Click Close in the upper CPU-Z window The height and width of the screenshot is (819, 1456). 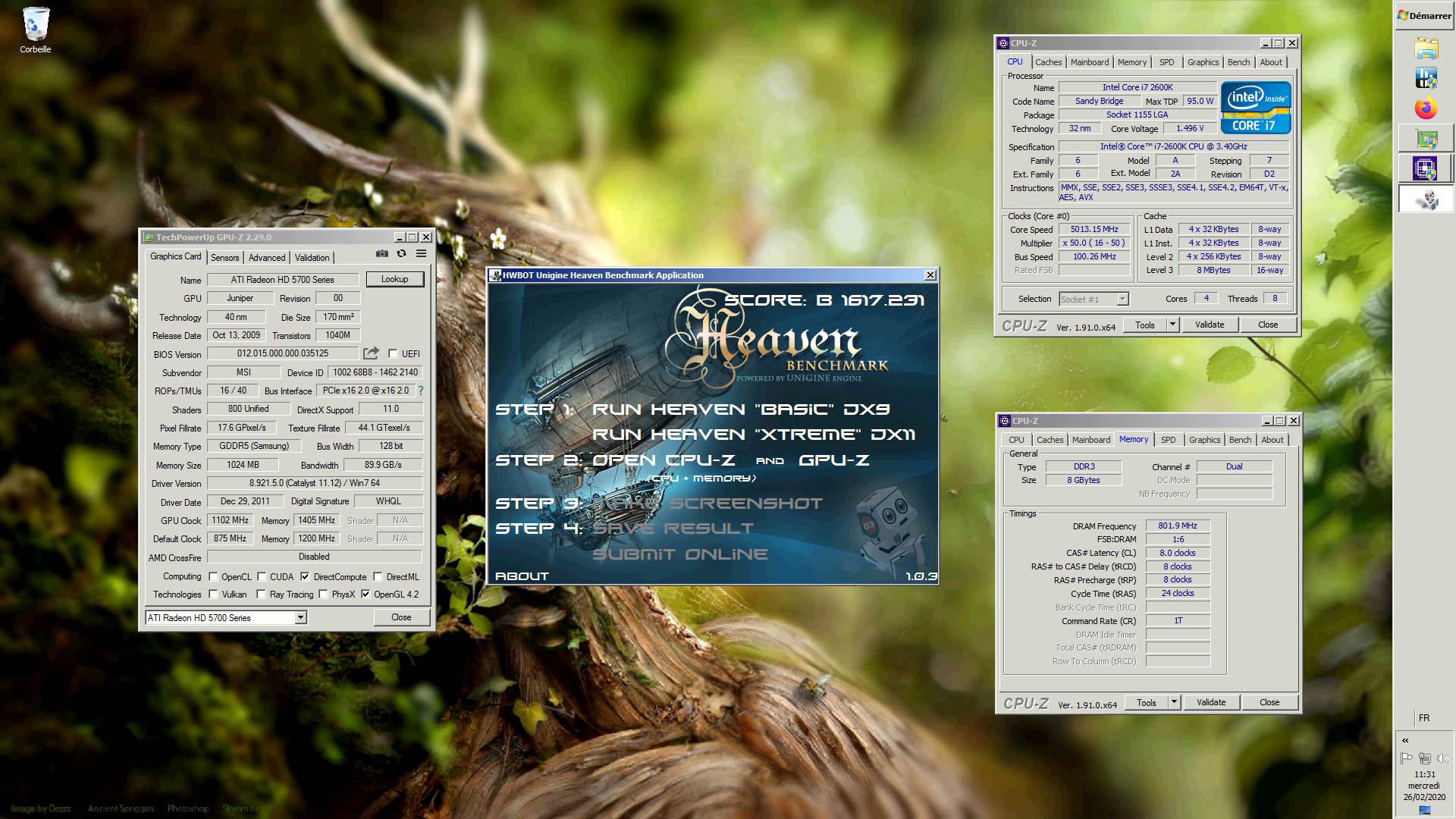click(1268, 325)
